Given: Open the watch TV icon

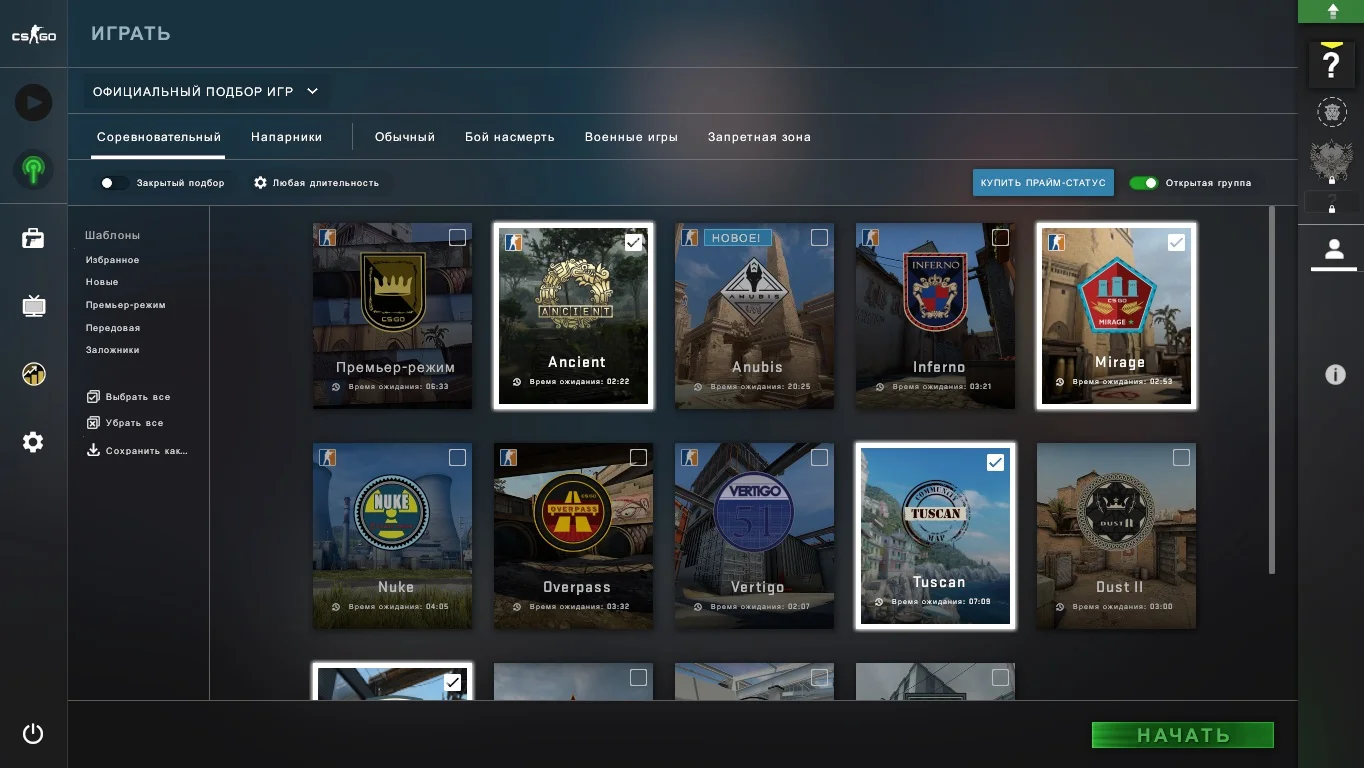Looking at the screenshot, I should [33, 306].
